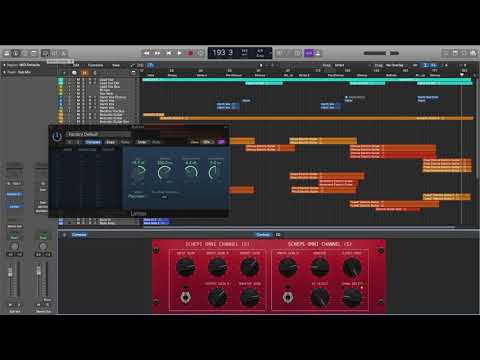The height and width of the screenshot is (360, 480).
Task: Adjust the top-left knob of left Omni Channel
Action: pyautogui.click(x=186, y=267)
